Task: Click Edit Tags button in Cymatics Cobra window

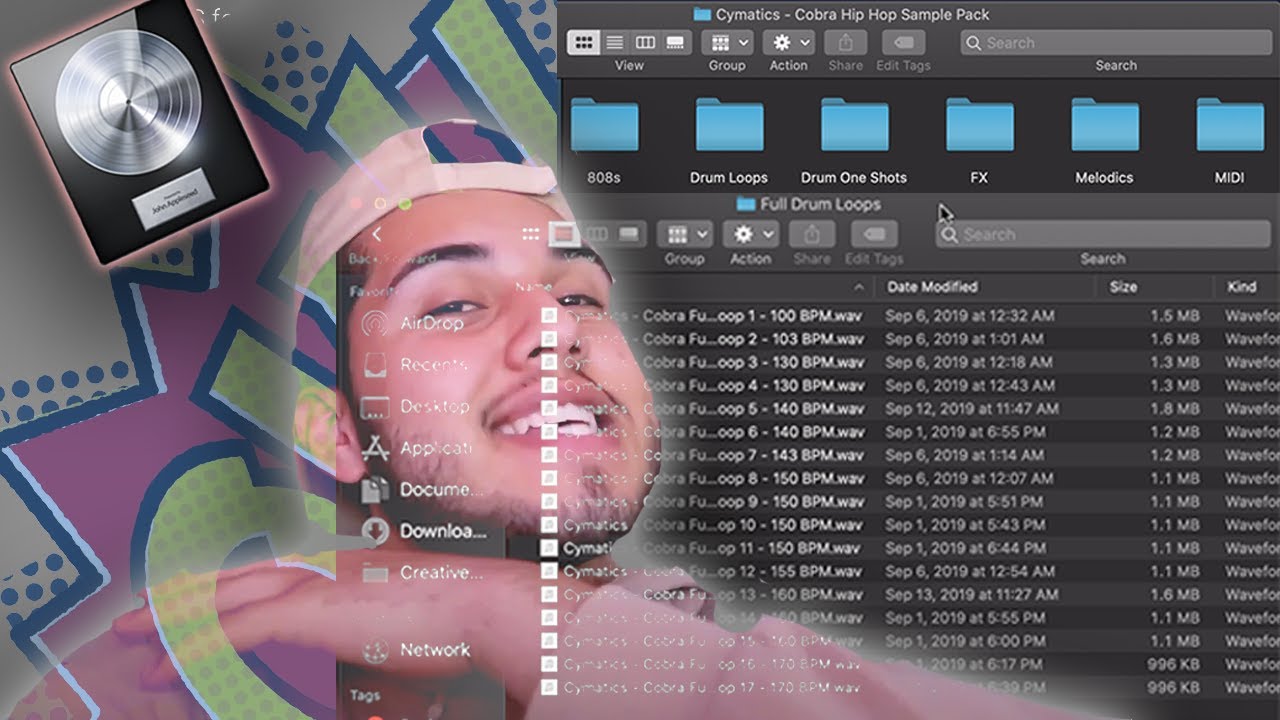Action: tap(903, 42)
